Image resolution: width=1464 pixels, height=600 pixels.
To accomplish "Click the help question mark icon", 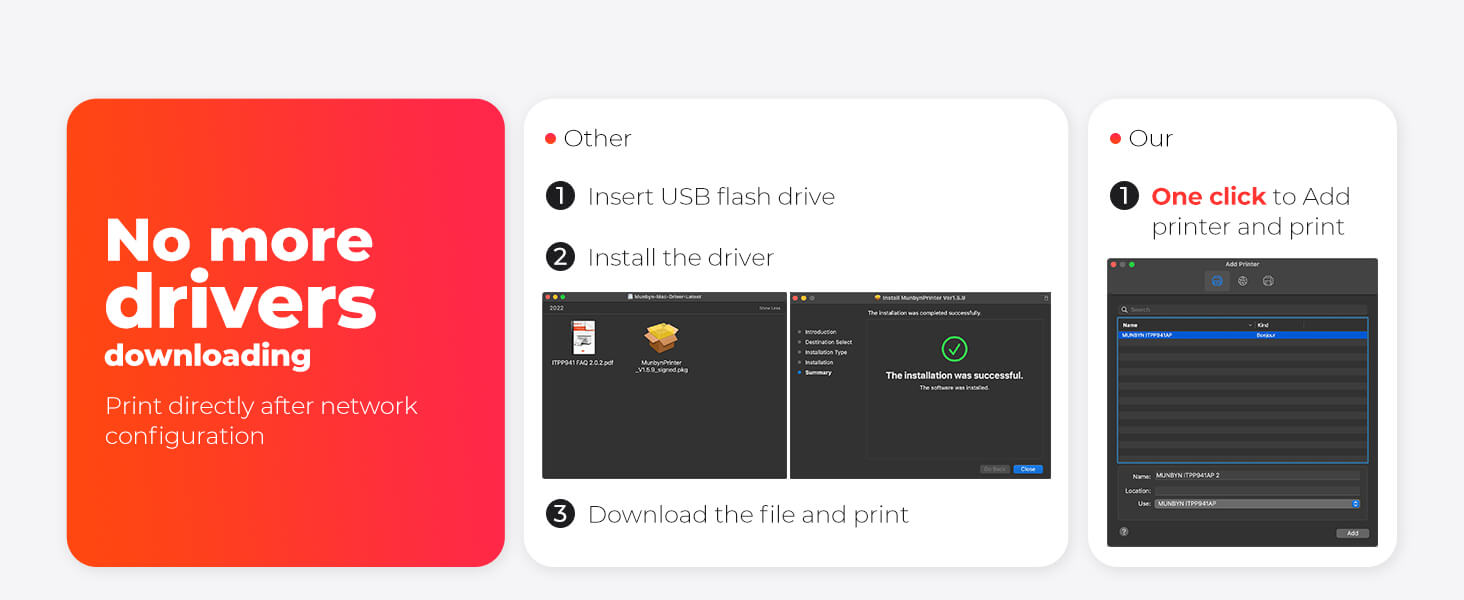I will [1123, 532].
